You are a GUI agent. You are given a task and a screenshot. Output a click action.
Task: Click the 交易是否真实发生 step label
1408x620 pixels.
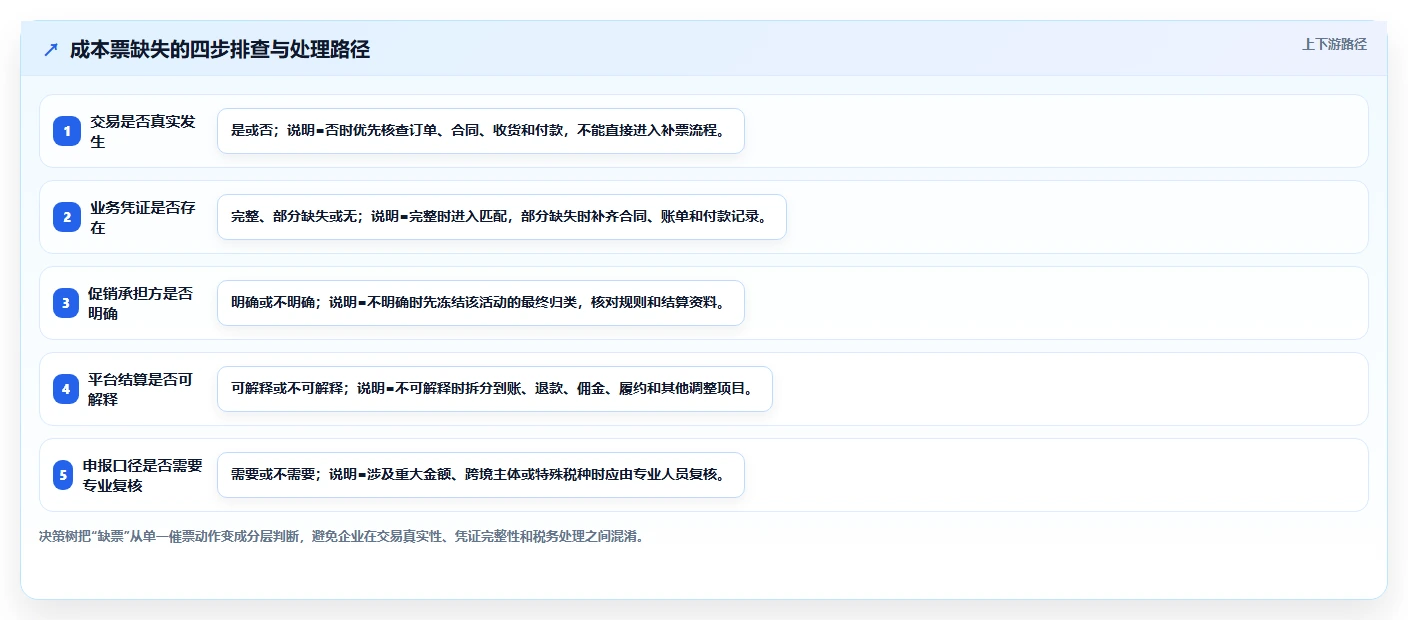tap(143, 131)
